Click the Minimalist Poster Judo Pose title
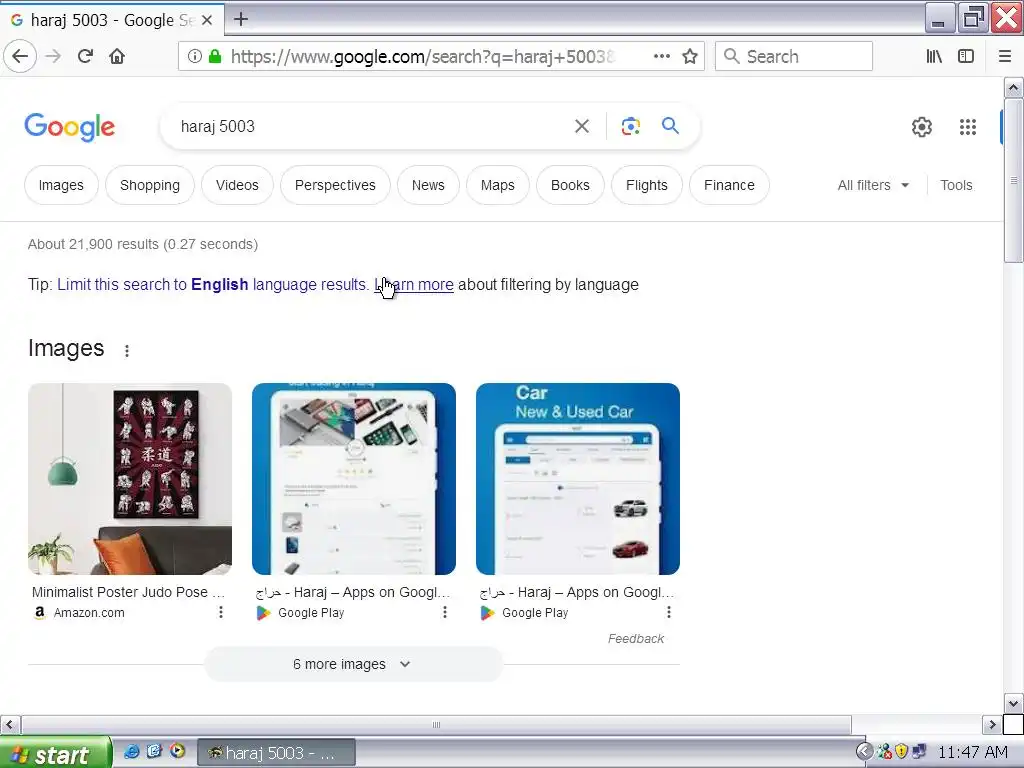This screenshot has height=768, width=1024. click(x=129, y=592)
